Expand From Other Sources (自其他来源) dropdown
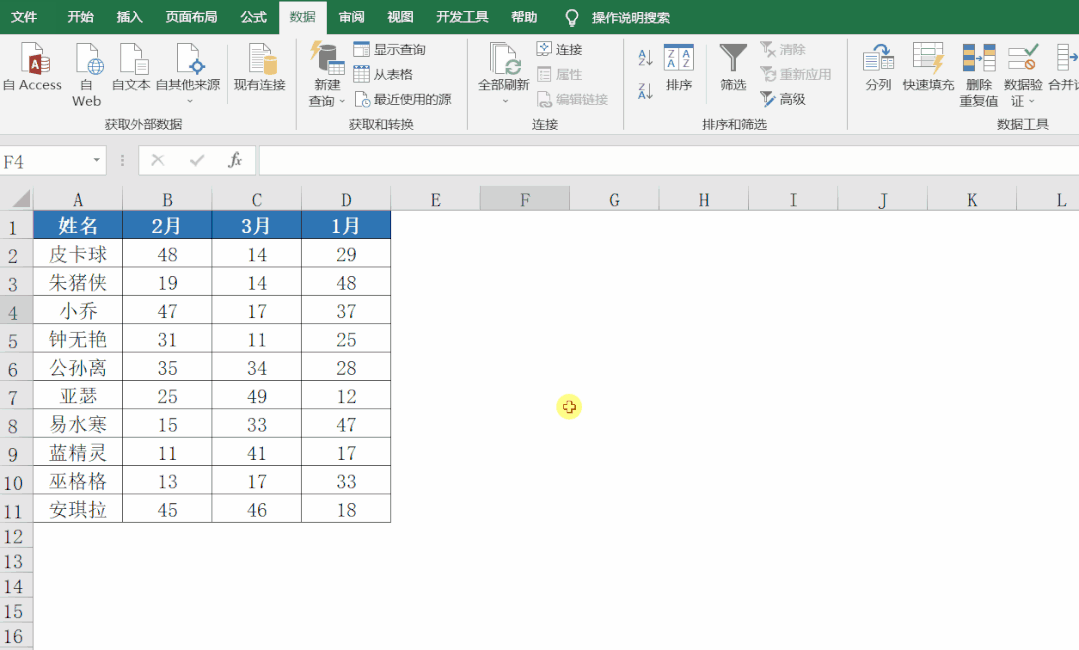1079x650 pixels. [190, 101]
